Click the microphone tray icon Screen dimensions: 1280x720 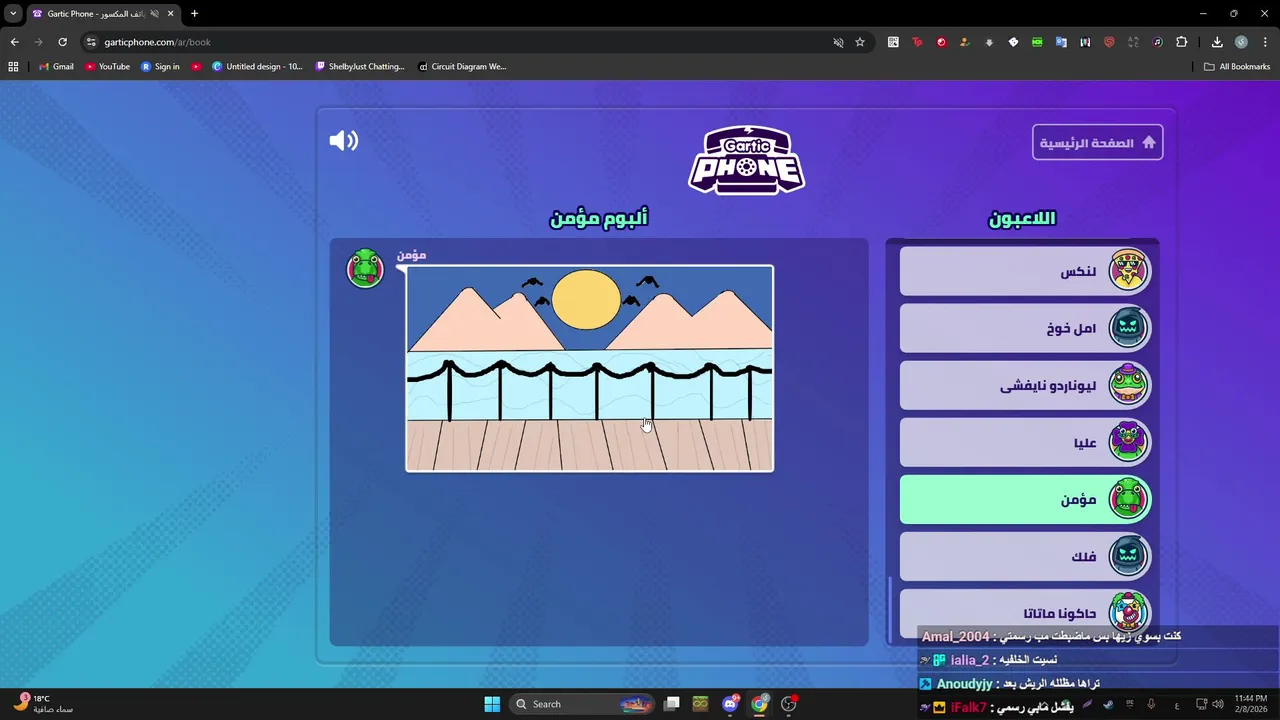[x=1151, y=704]
